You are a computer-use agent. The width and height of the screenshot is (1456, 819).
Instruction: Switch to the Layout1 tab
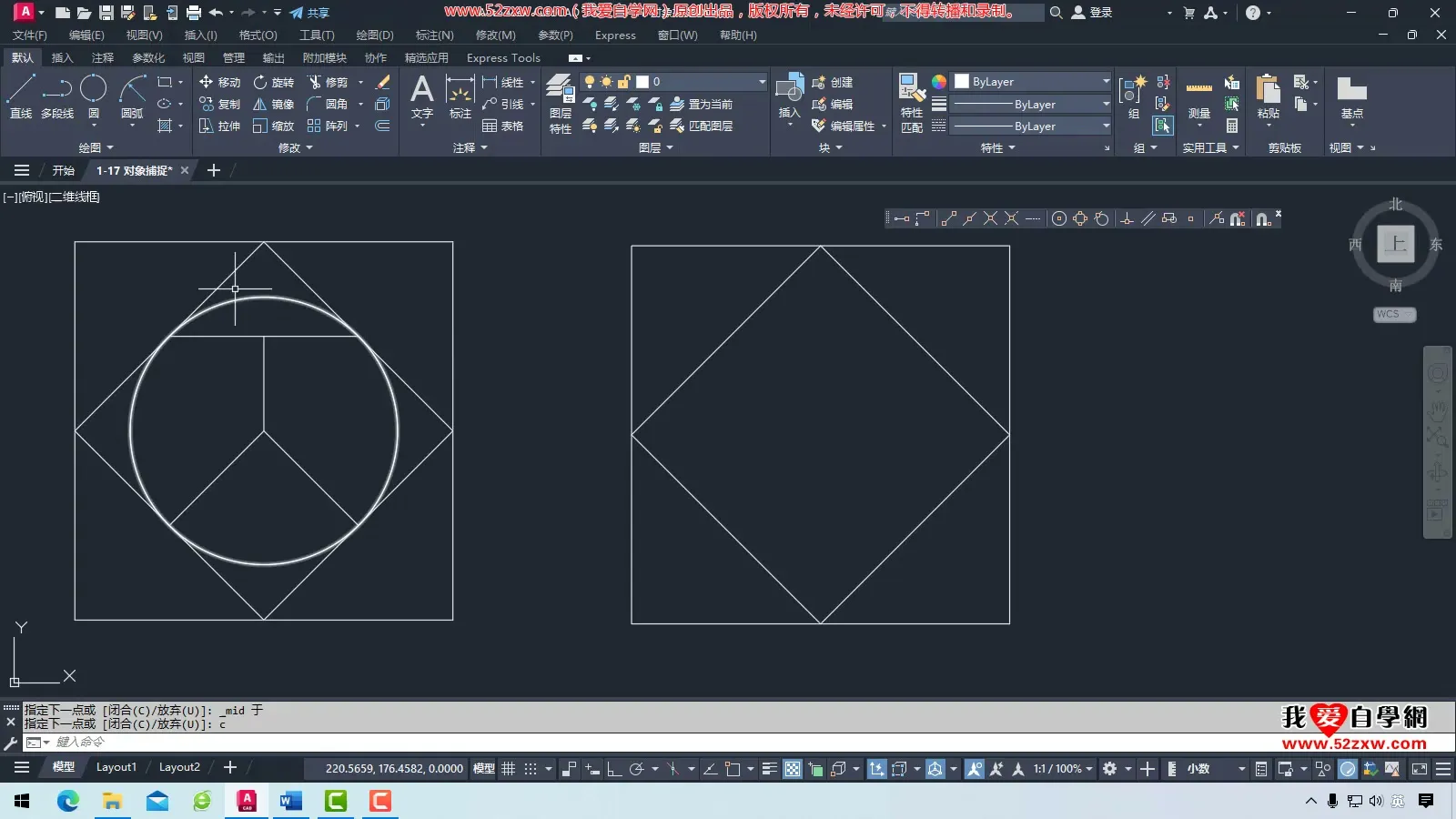tap(116, 767)
